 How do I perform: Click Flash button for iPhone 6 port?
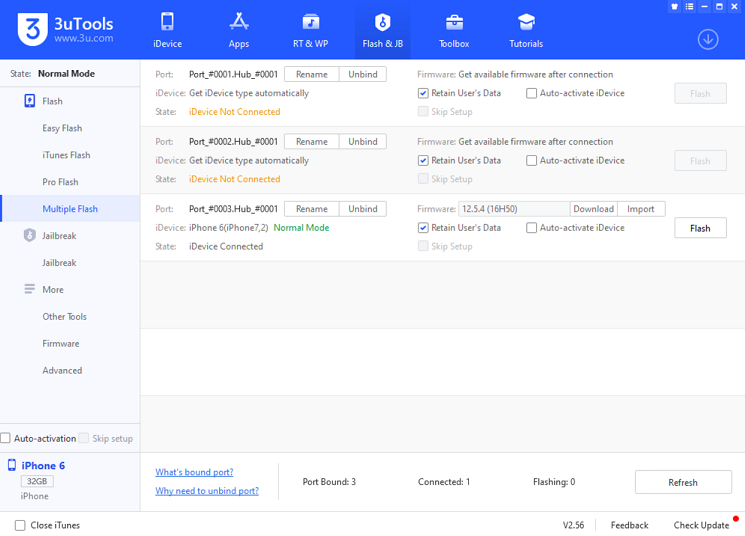pos(700,228)
